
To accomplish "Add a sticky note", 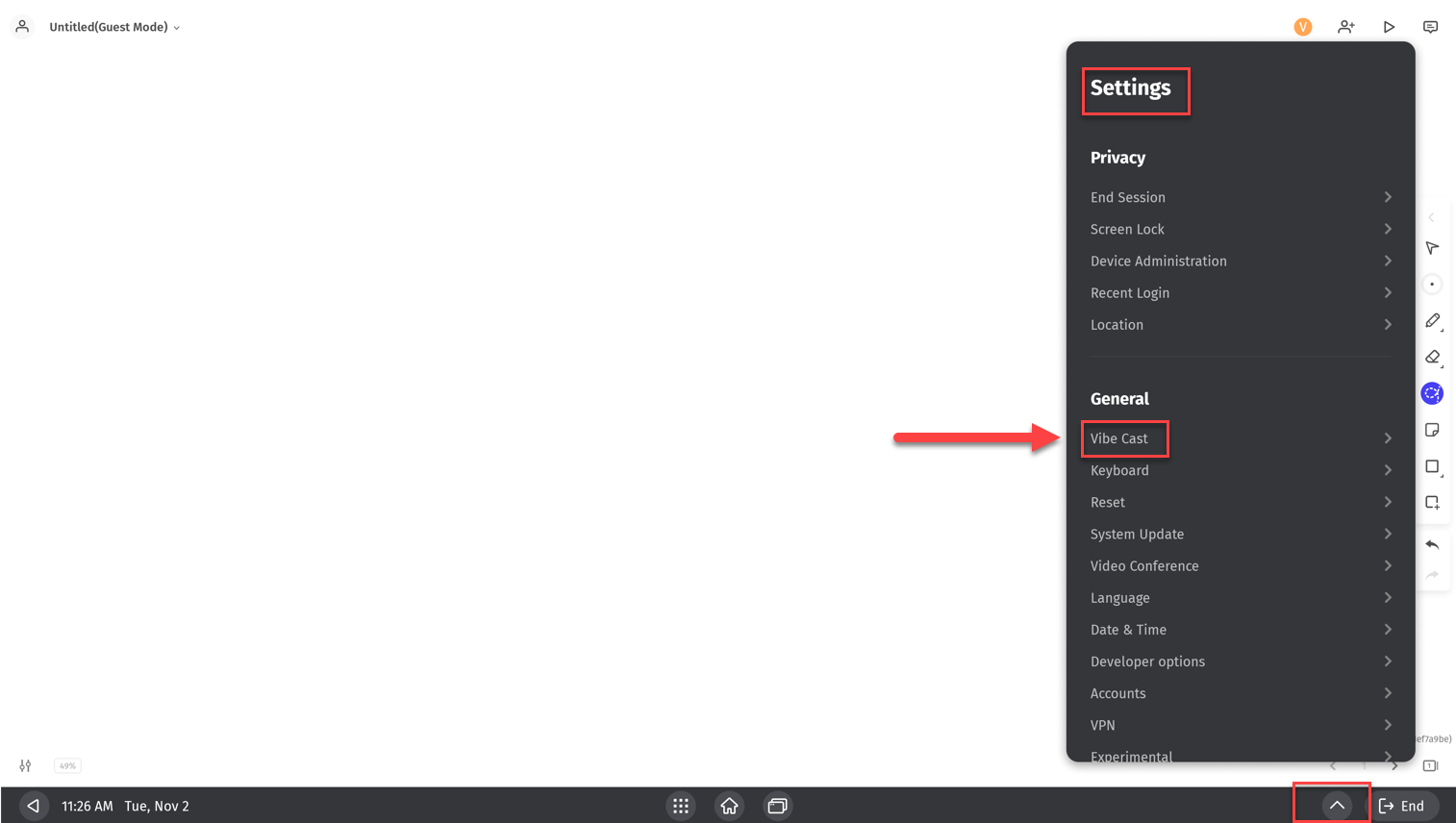I will coord(1432,430).
